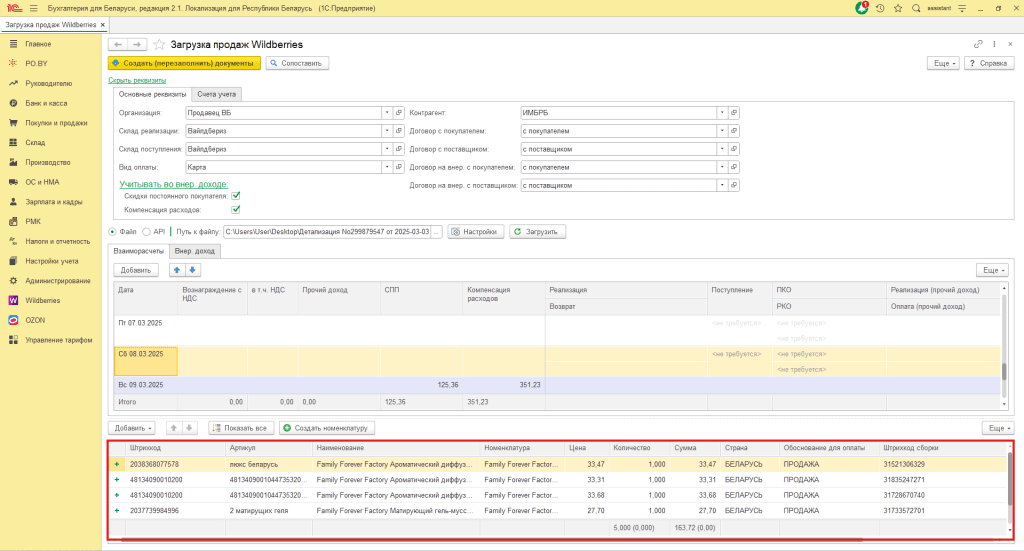
Task: Click the file path input field
Action: click(327, 232)
